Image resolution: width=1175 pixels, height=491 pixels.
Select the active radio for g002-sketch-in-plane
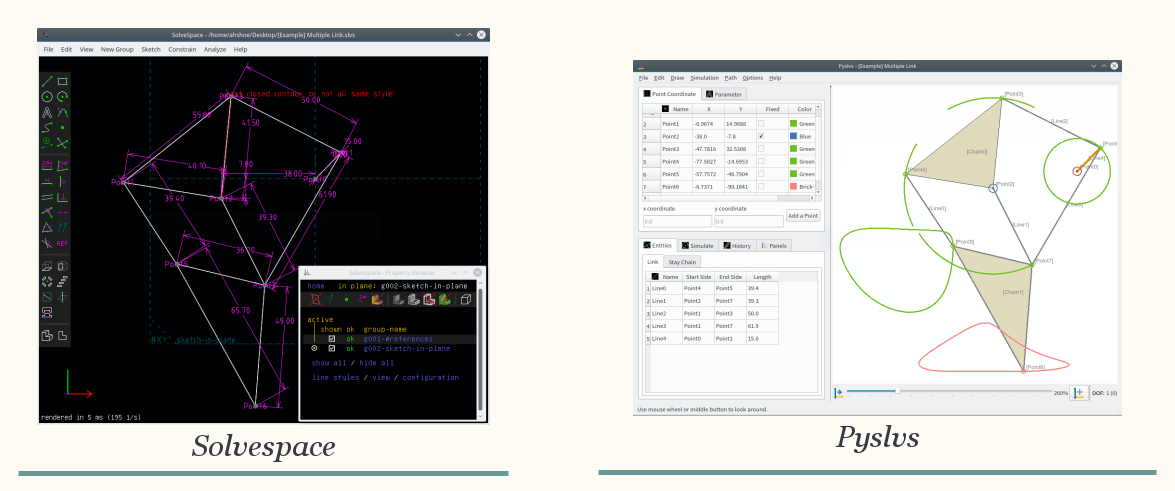[x=314, y=349]
